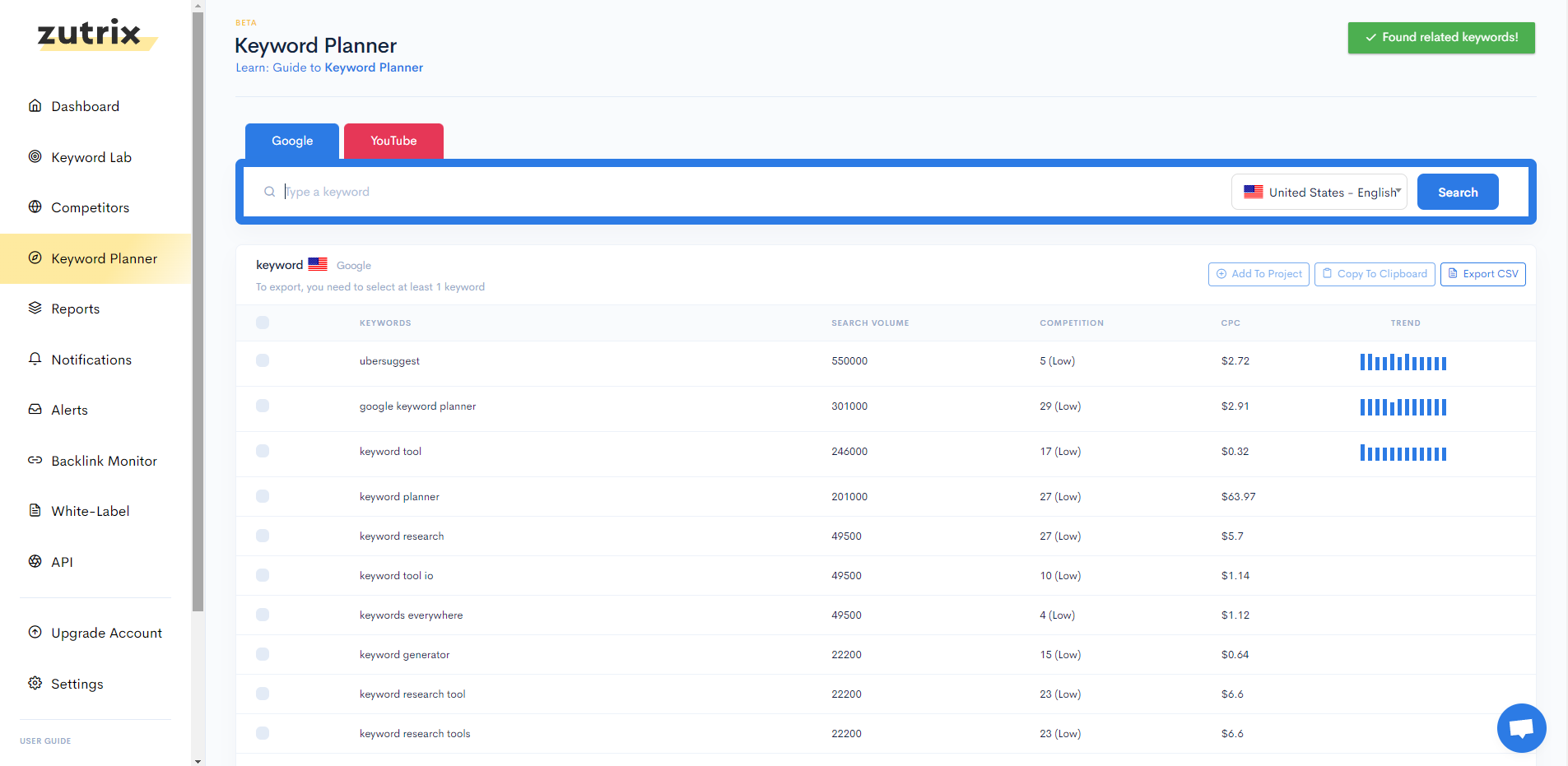This screenshot has height=766, width=1568.
Task: Select the keyword generator checkbox
Action: pyautogui.click(x=263, y=654)
